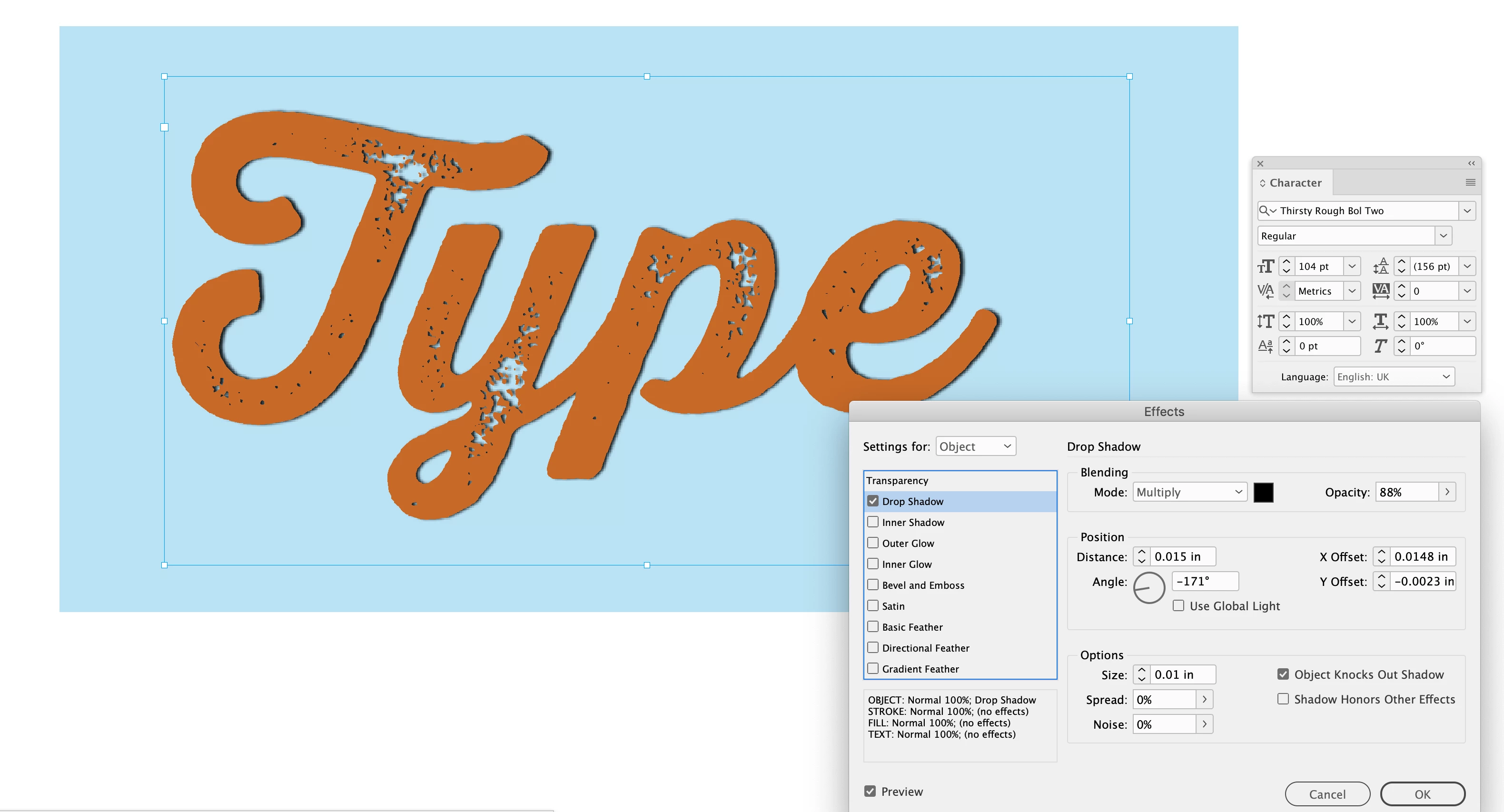This screenshot has height=812, width=1504.
Task: Click the leading icon in Character panel
Action: 1381,267
